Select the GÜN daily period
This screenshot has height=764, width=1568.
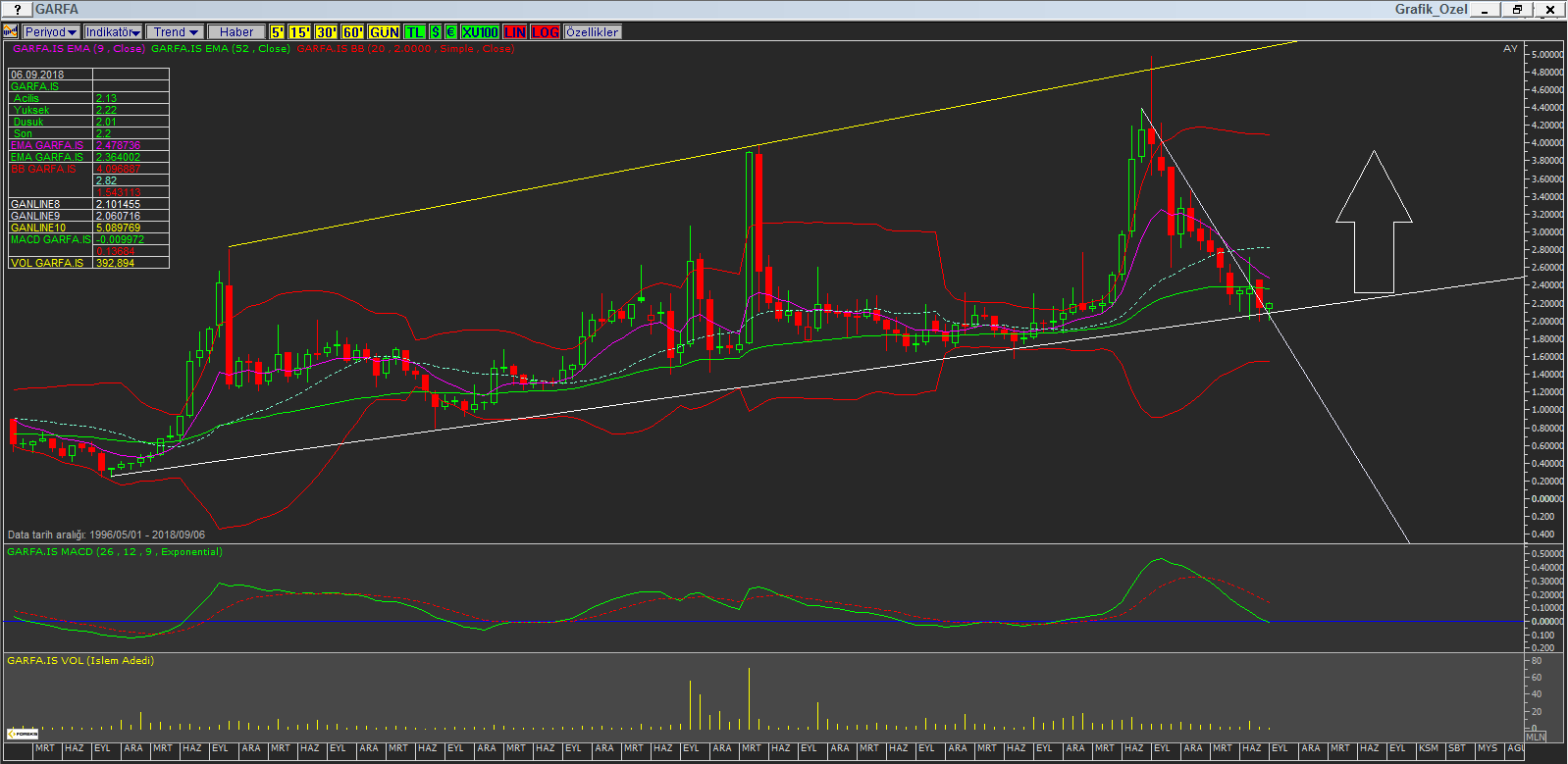(385, 32)
